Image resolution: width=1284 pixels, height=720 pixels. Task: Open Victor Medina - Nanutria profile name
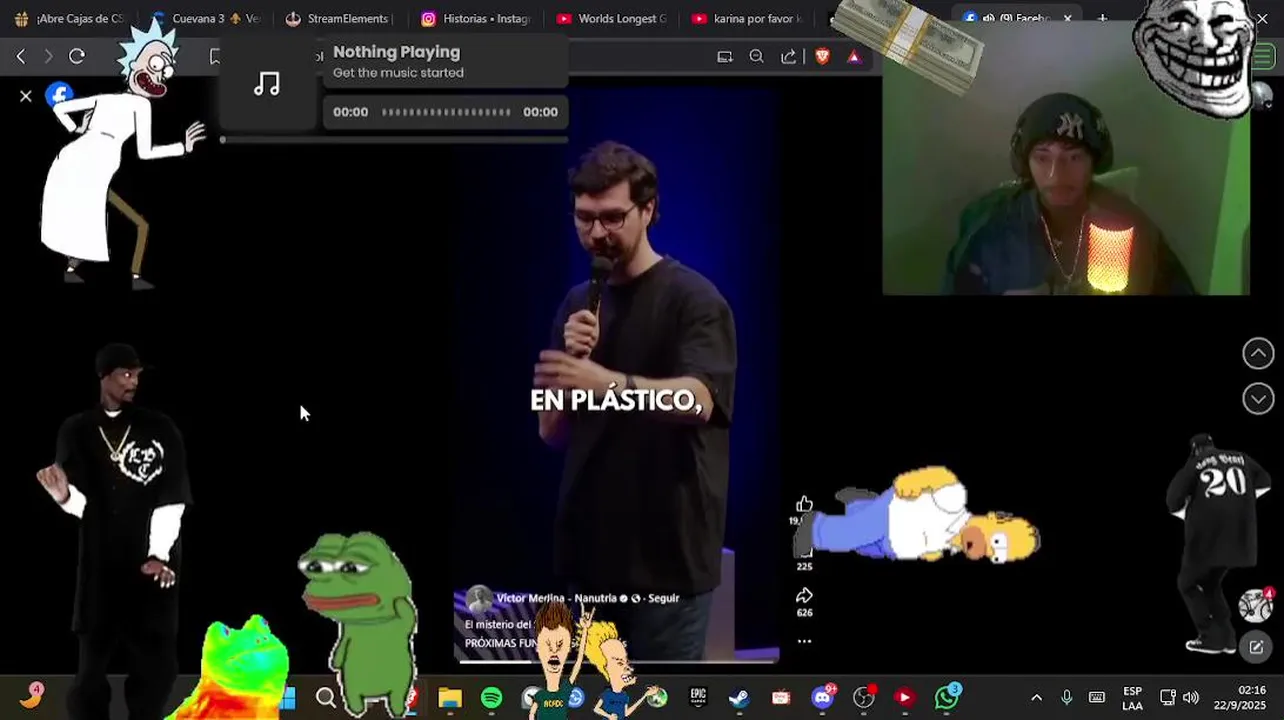click(x=557, y=598)
